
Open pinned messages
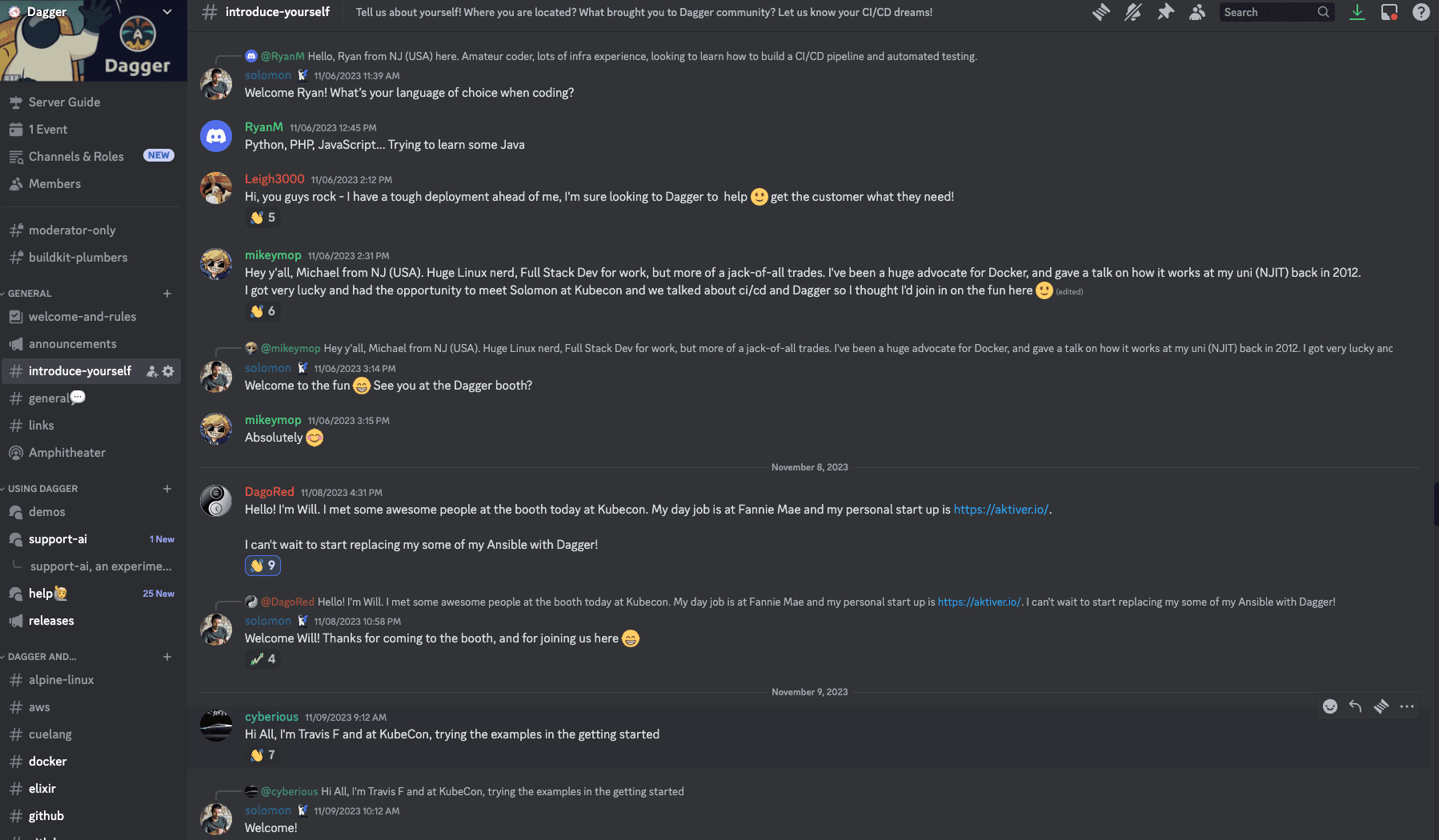[1165, 12]
